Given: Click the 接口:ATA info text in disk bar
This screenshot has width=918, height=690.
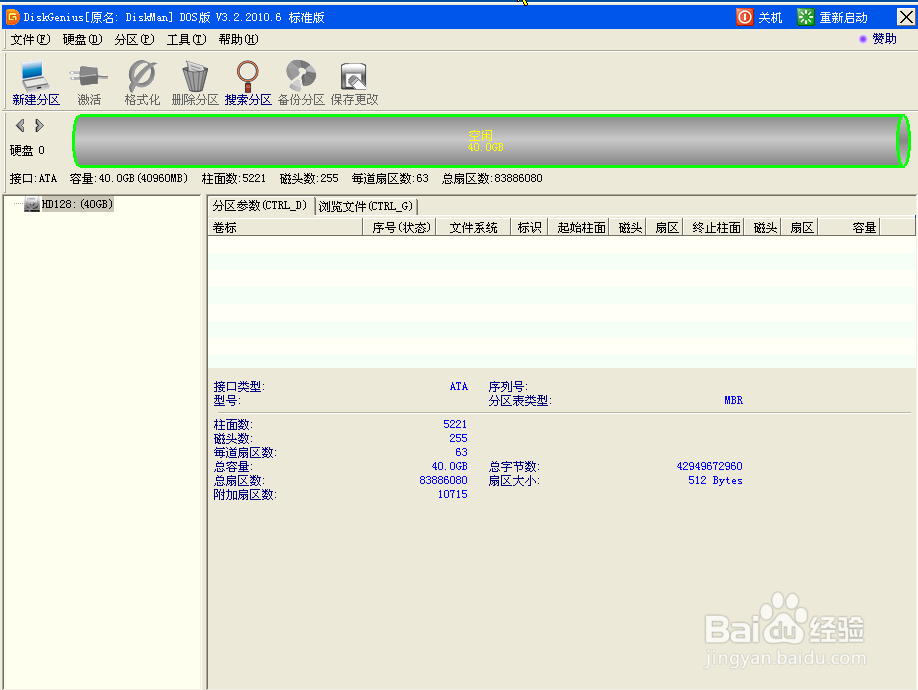Looking at the screenshot, I should click(33, 178).
